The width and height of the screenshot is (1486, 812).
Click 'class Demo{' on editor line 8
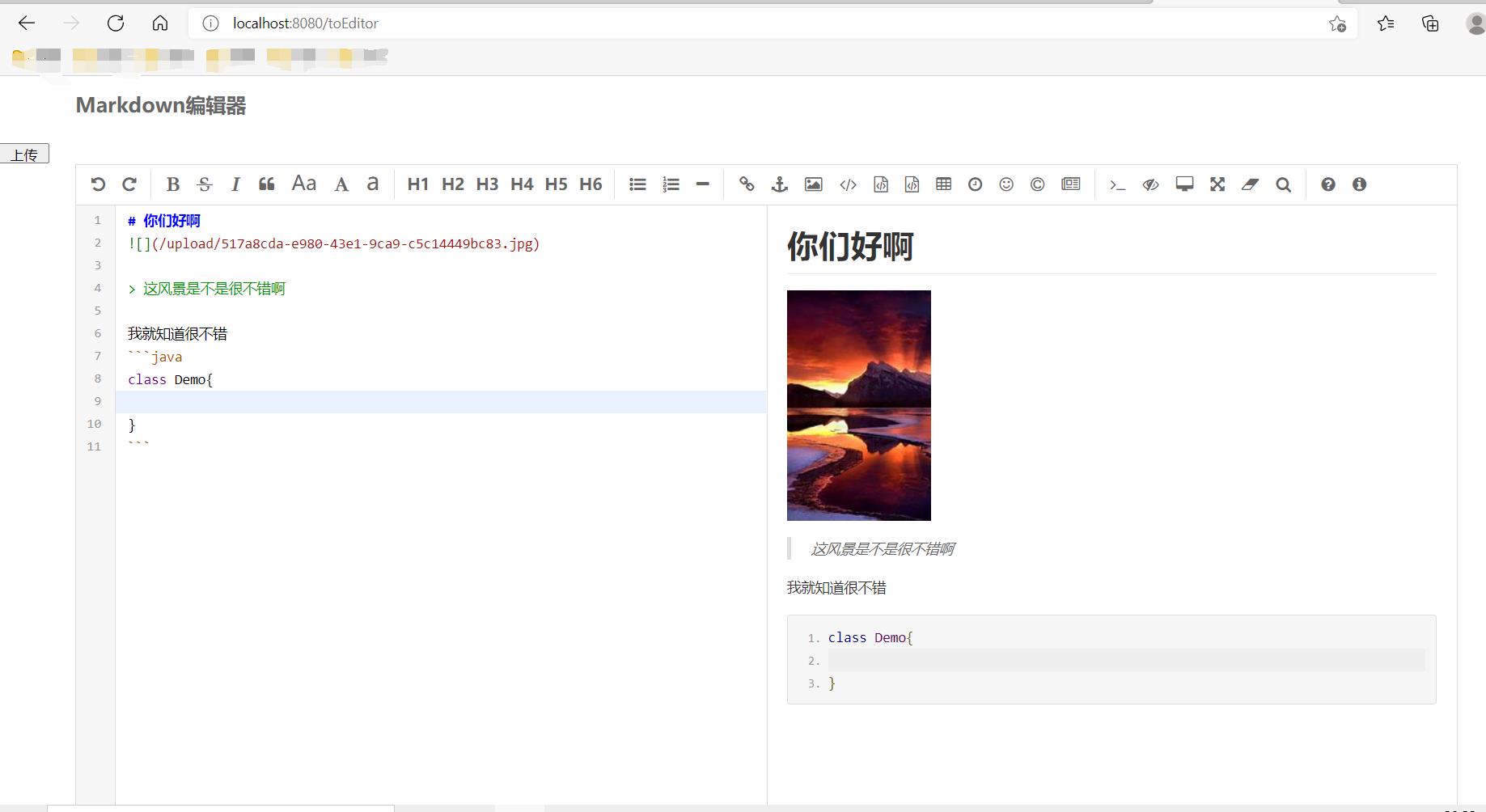tap(170, 379)
